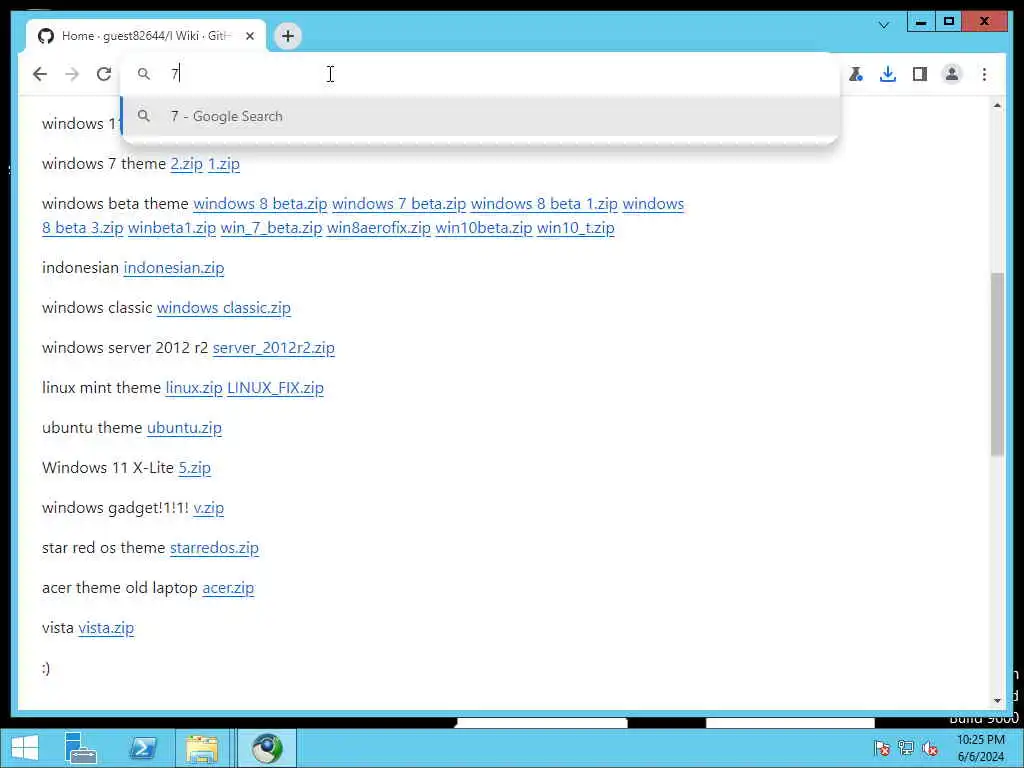Download linux.zip for linux mint theme

click(194, 388)
